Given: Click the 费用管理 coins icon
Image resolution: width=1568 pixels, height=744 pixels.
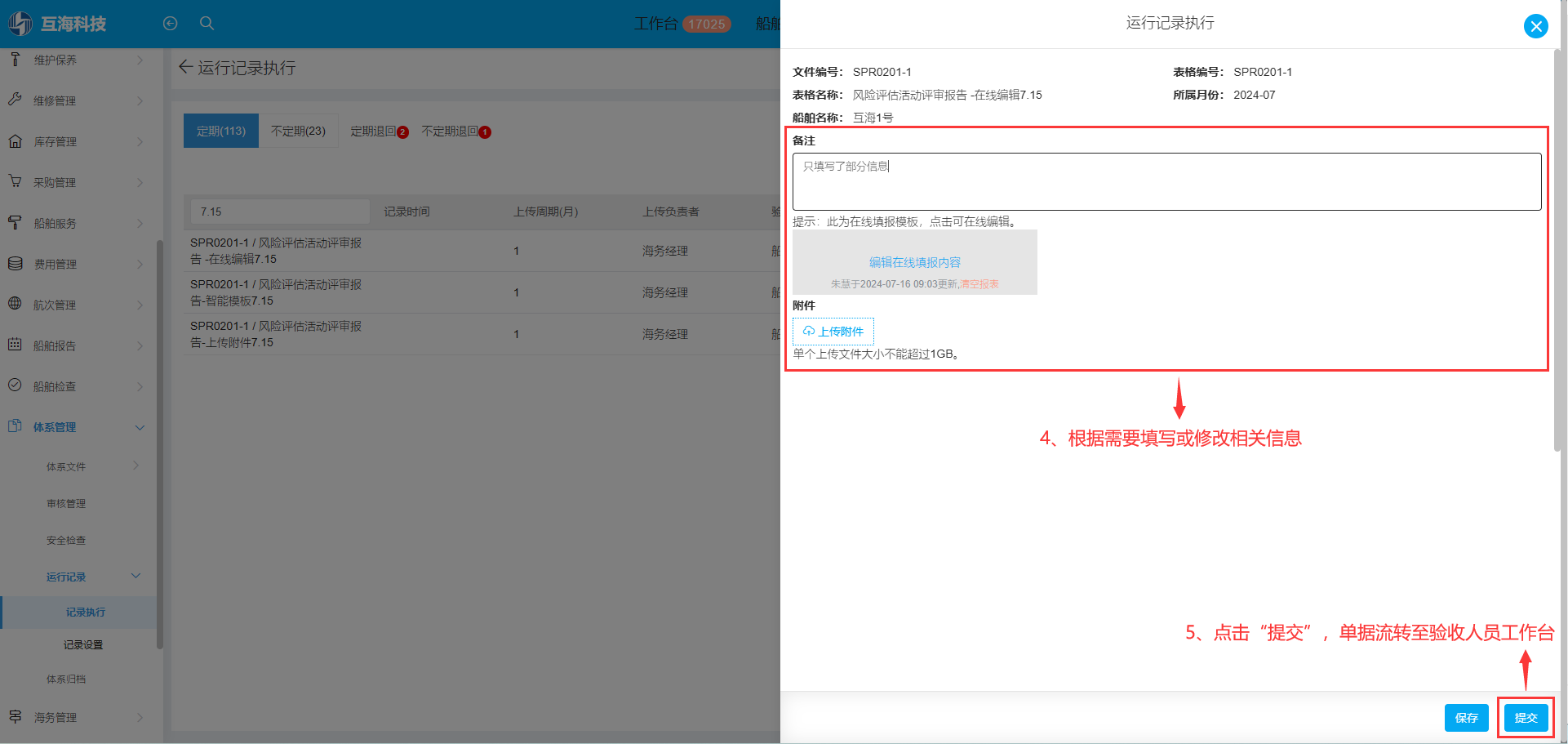Looking at the screenshot, I should (x=15, y=264).
